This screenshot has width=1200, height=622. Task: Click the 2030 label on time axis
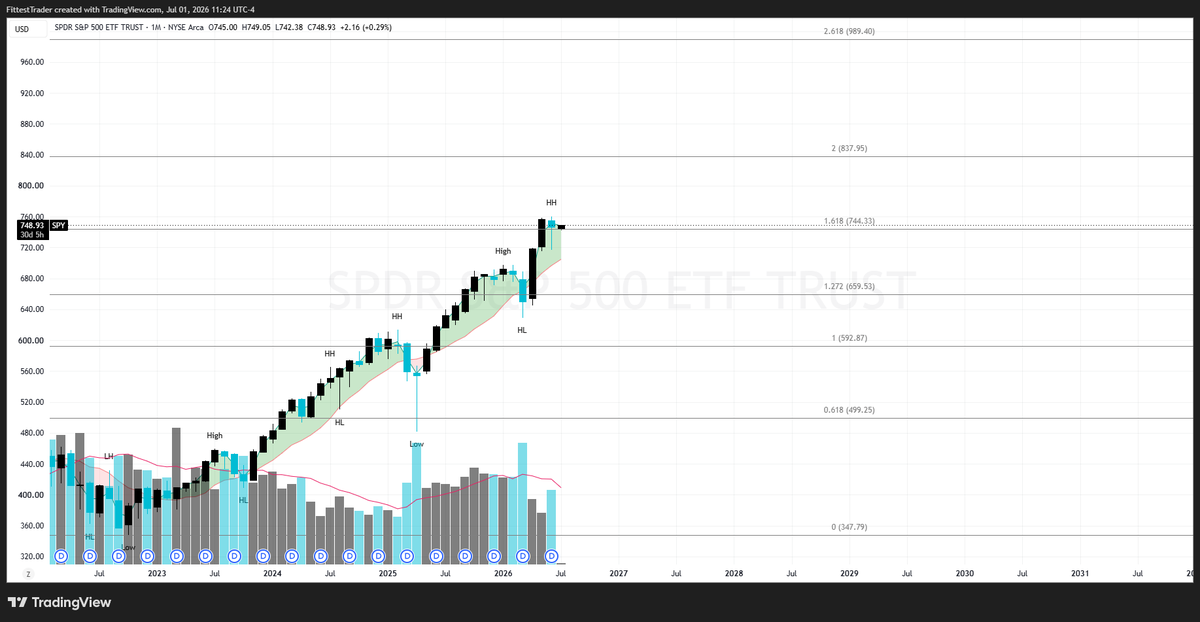click(x=965, y=574)
